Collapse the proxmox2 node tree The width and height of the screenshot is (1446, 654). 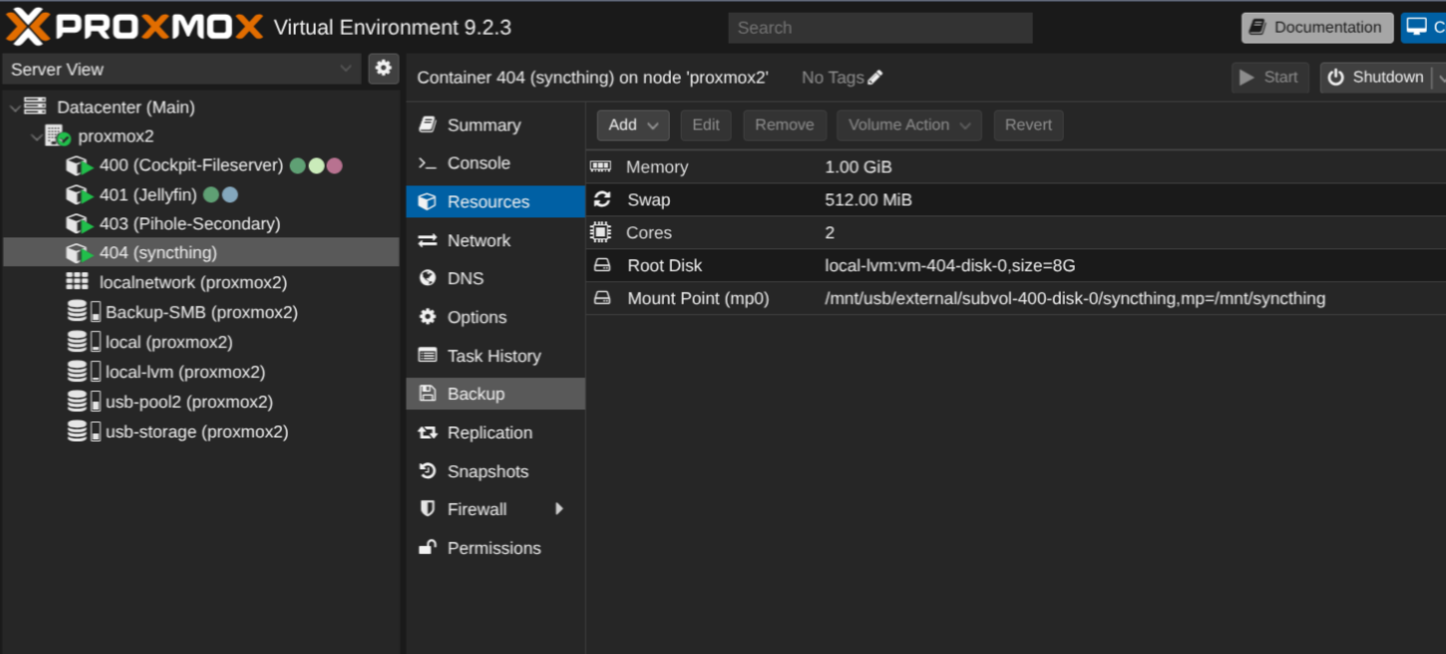pos(36,136)
